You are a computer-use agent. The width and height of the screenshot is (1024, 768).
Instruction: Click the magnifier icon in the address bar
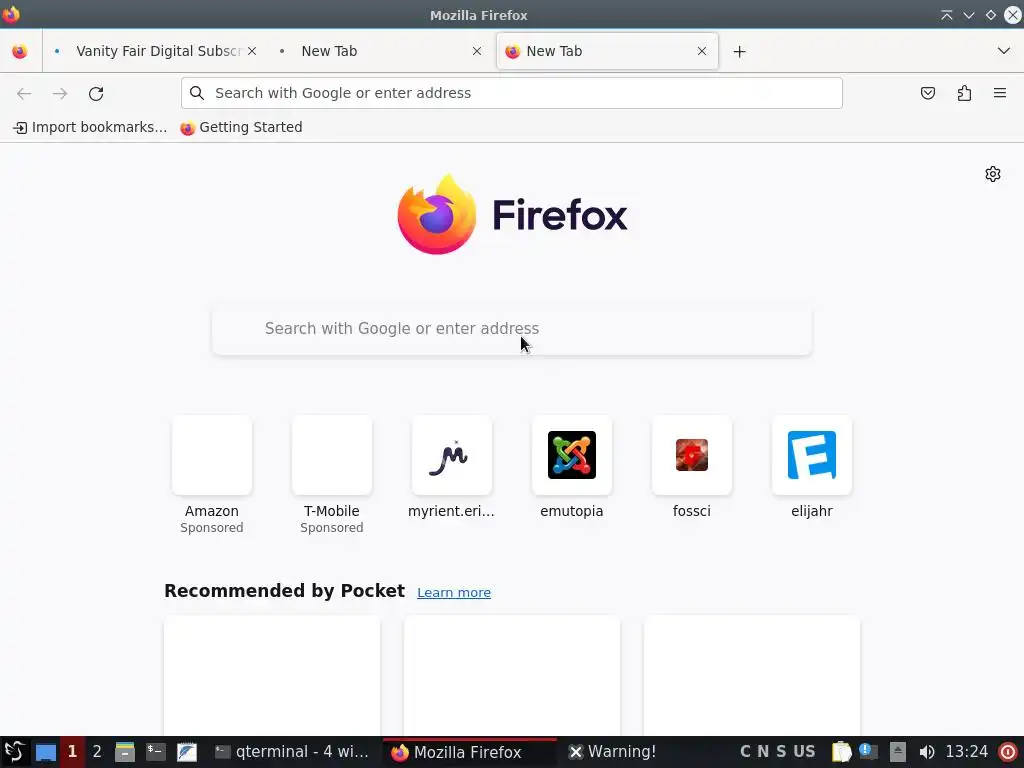197,93
